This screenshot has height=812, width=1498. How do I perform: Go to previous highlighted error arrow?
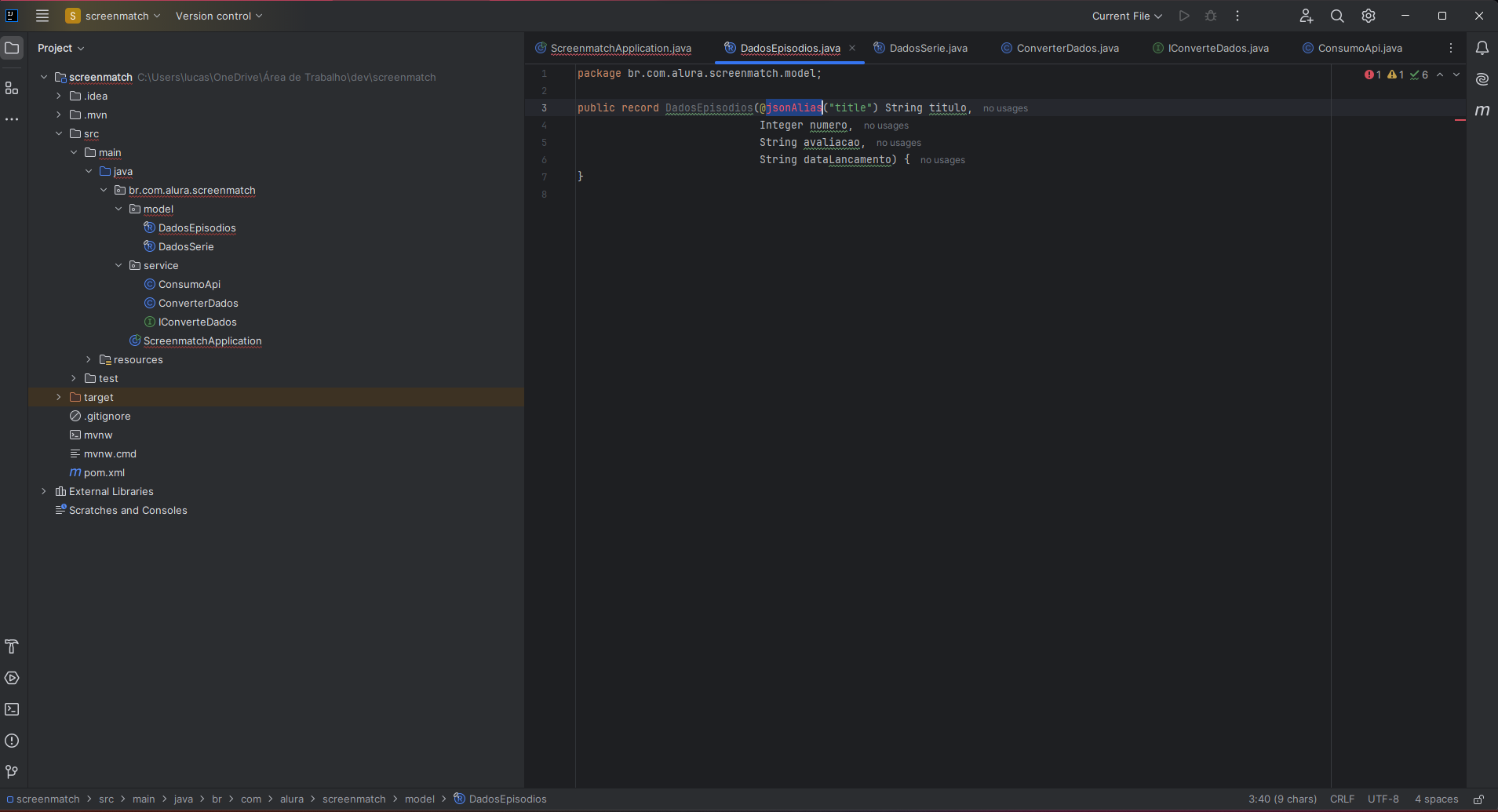click(x=1440, y=75)
